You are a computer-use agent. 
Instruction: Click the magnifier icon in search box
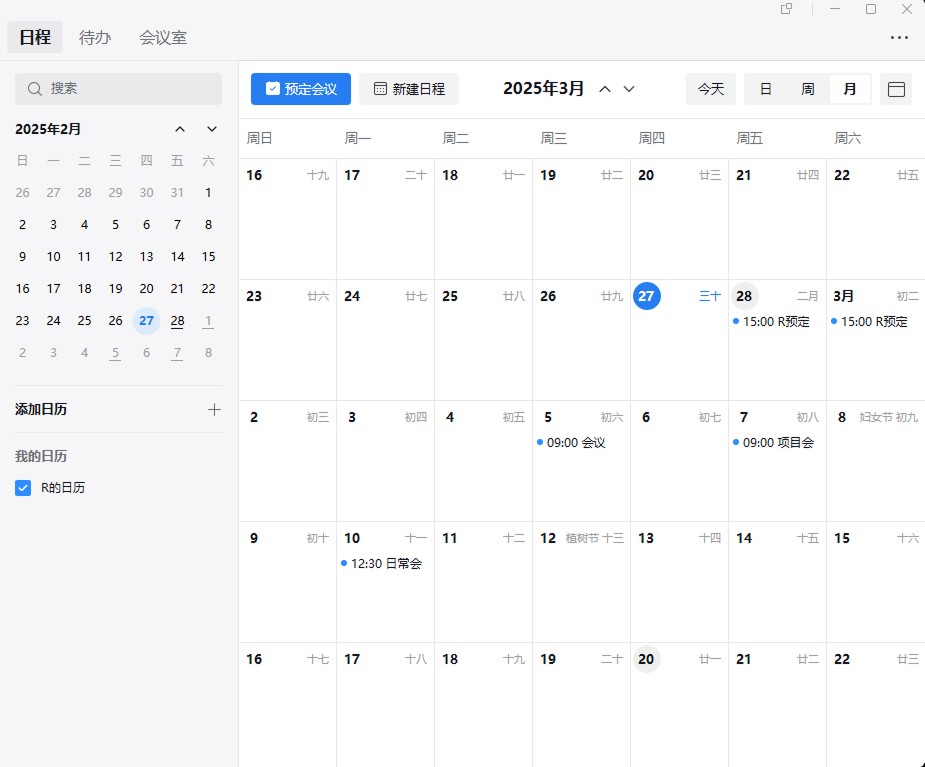(x=35, y=89)
